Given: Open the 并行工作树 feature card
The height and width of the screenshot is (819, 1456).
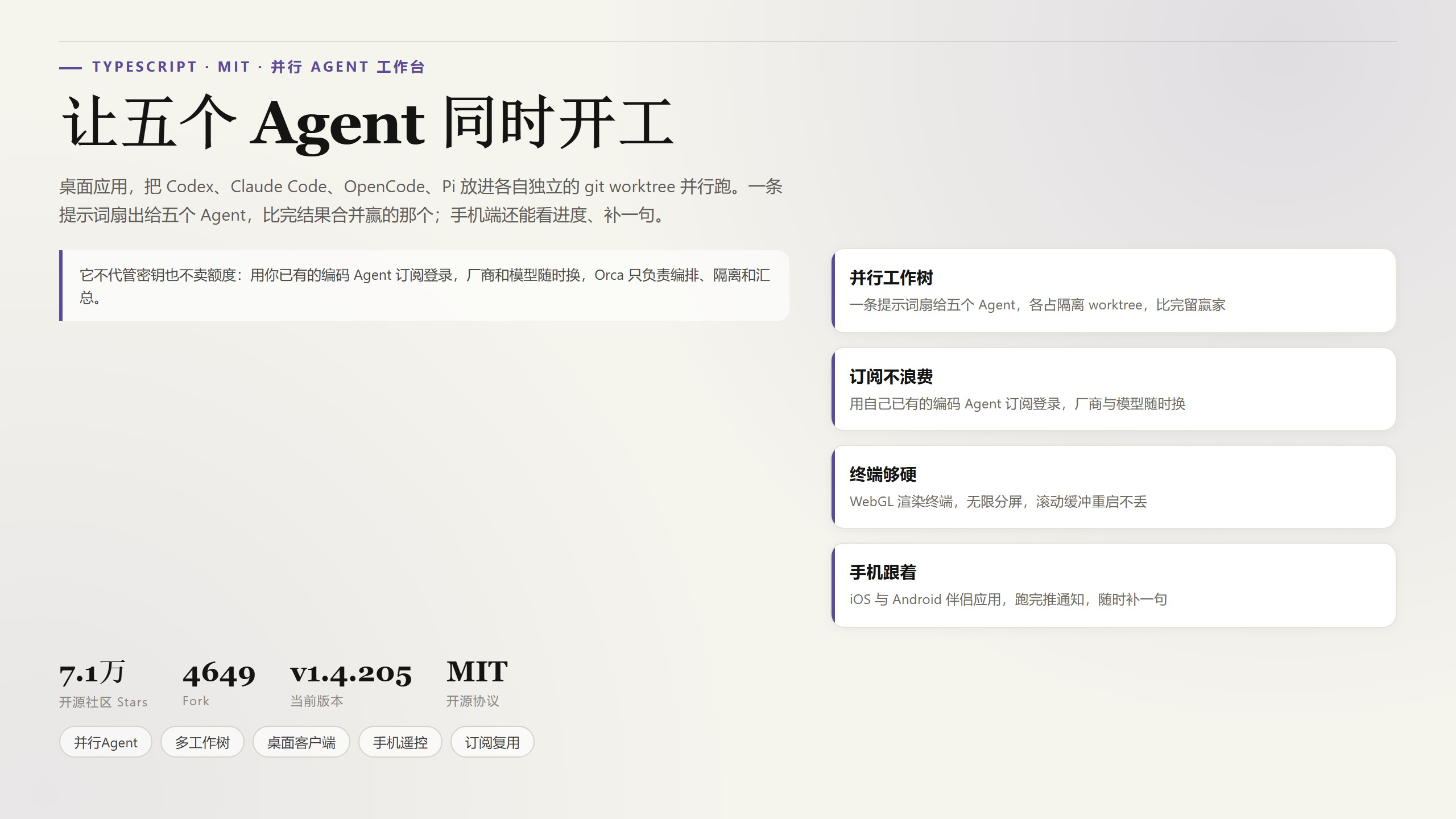Looking at the screenshot, I should tap(1114, 291).
